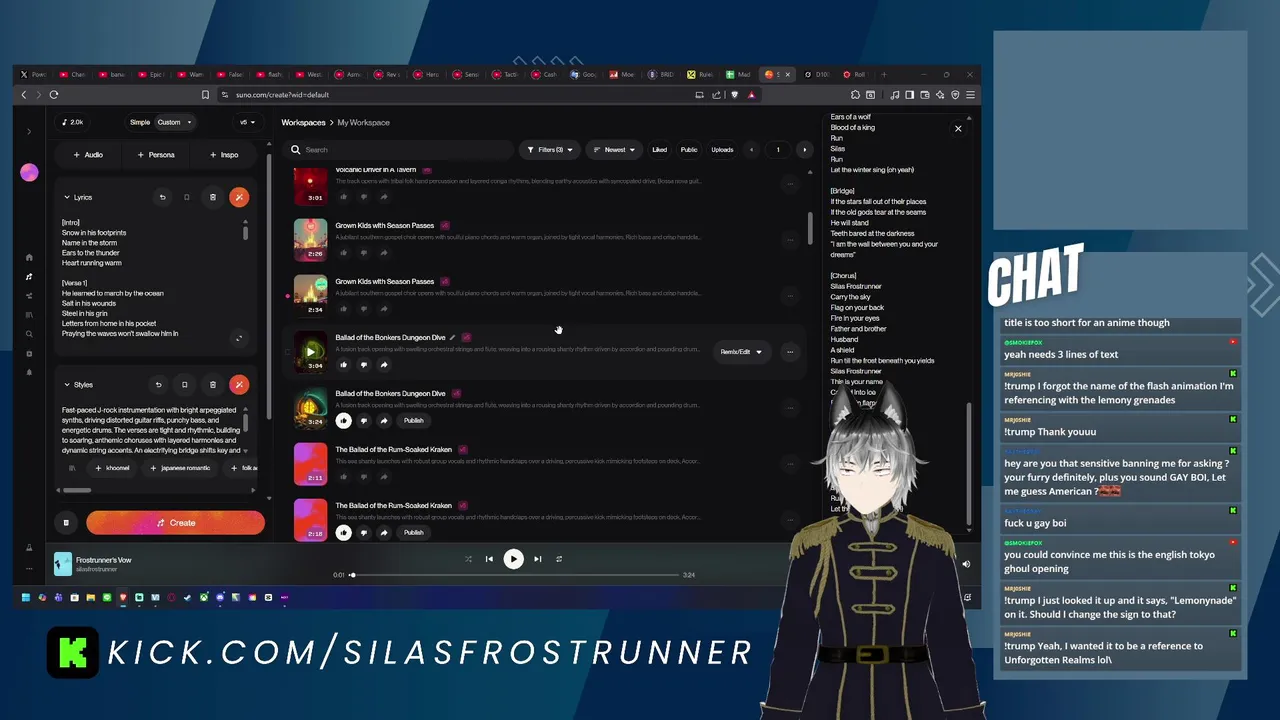
Task: Like the 2:26 Grown Kids with Season Passes
Action: (343, 252)
